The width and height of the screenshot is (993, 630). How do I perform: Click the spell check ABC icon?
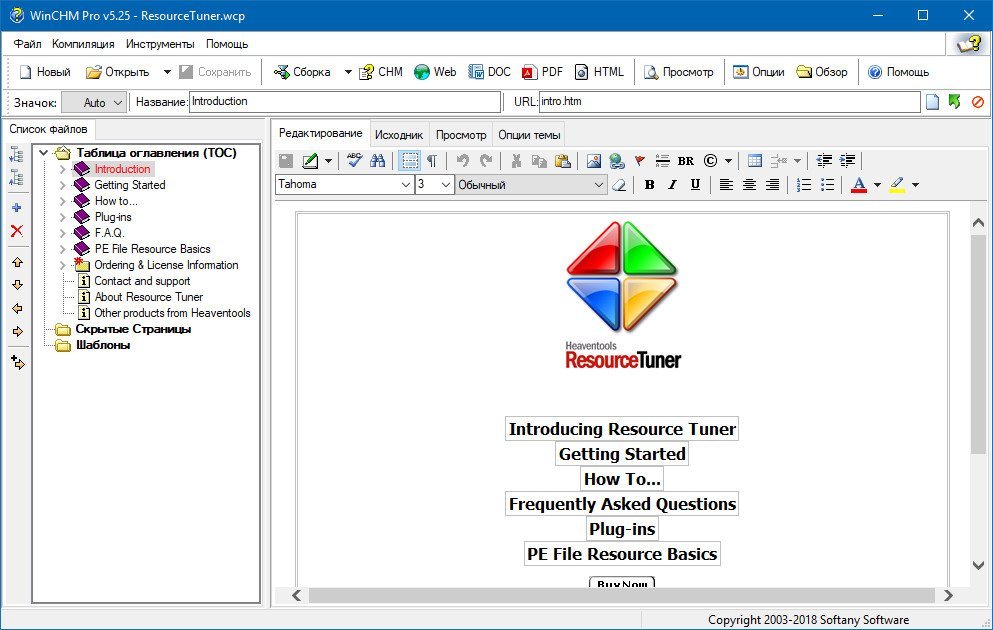coord(354,160)
